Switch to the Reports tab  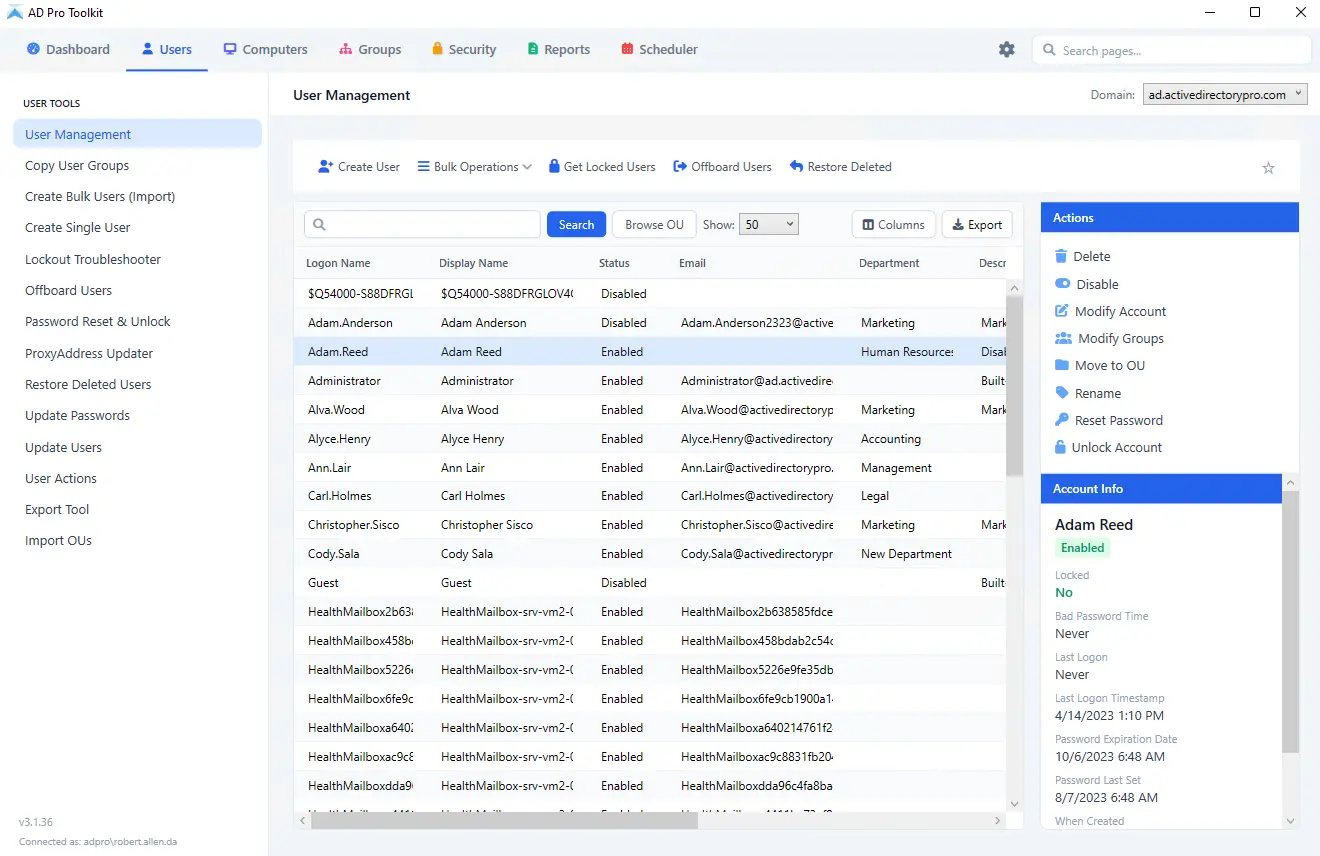558,49
